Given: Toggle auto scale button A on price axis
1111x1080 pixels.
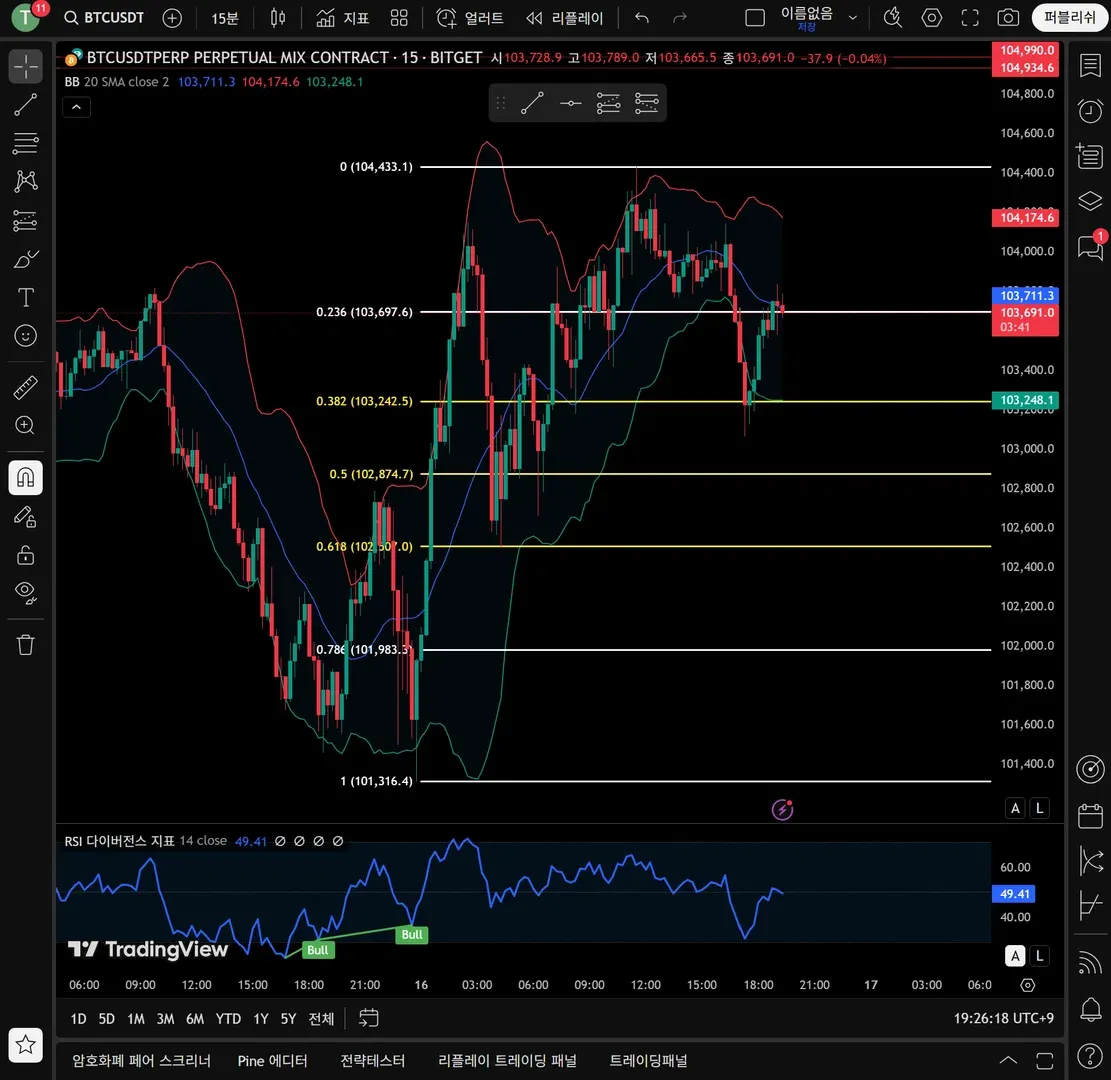Looking at the screenshot, I should [x=1016, y=808].
